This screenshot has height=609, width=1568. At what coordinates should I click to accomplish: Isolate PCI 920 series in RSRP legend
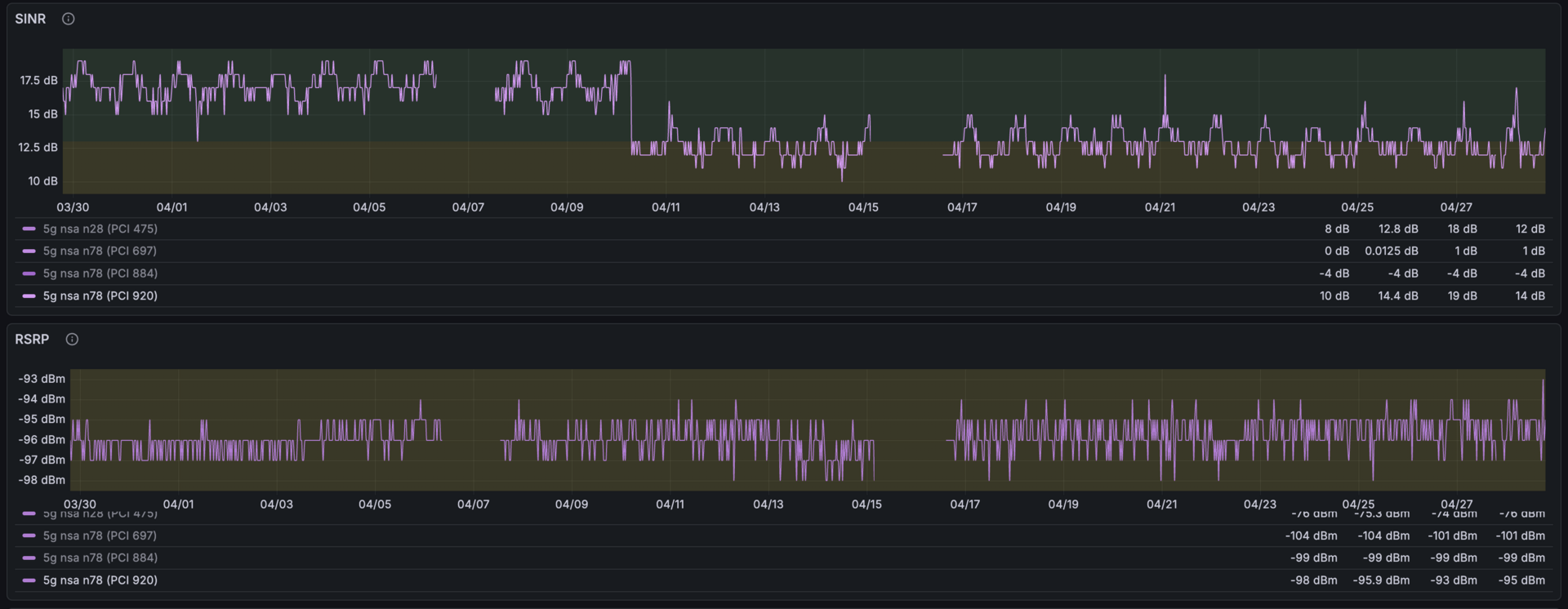[100, 580]
